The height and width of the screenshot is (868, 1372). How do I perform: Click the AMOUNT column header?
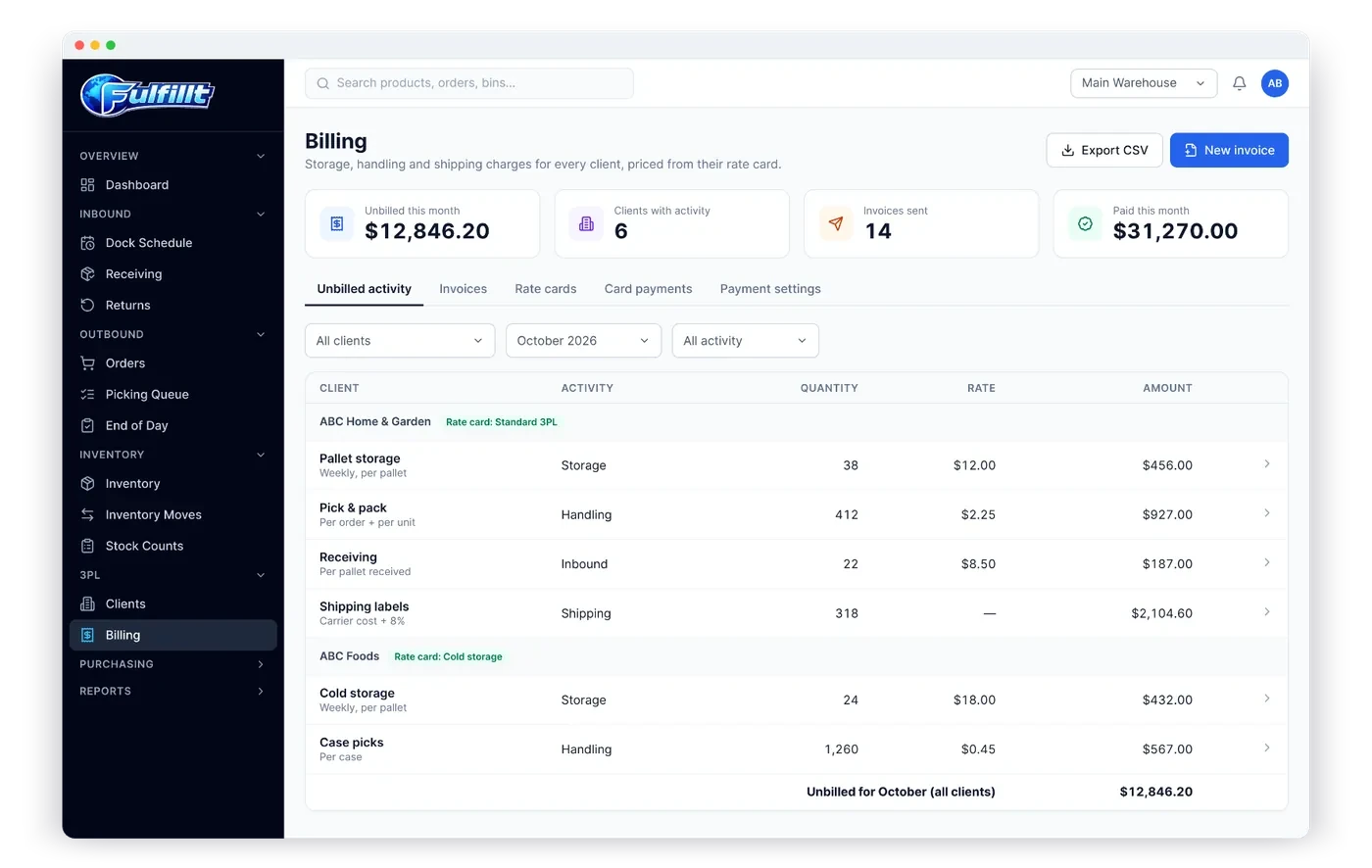coord(1167,388)
